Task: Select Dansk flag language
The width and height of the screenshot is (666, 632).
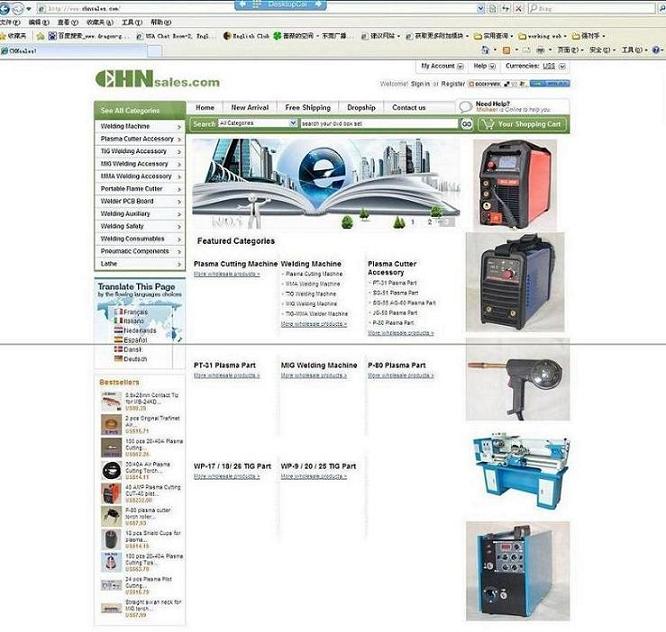Action: [x=128, y=350]
